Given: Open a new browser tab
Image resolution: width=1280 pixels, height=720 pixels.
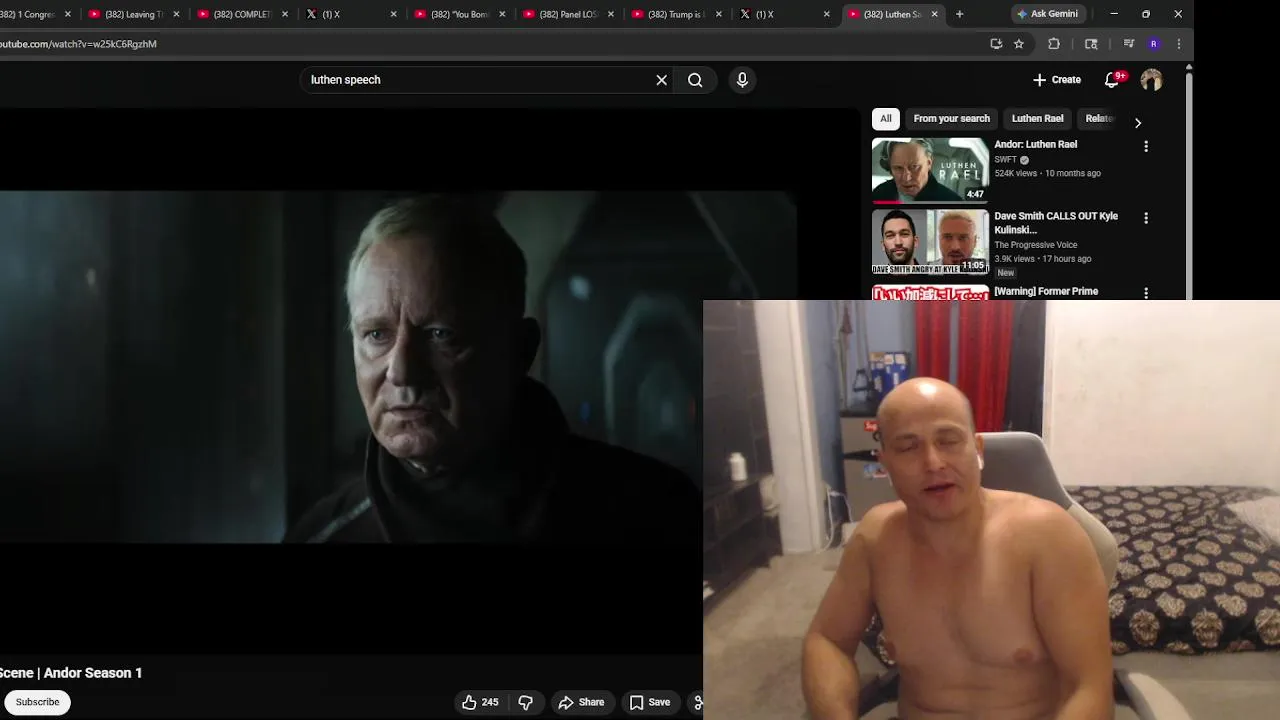Looking at the screenshot, I should [x=959, y=14].
